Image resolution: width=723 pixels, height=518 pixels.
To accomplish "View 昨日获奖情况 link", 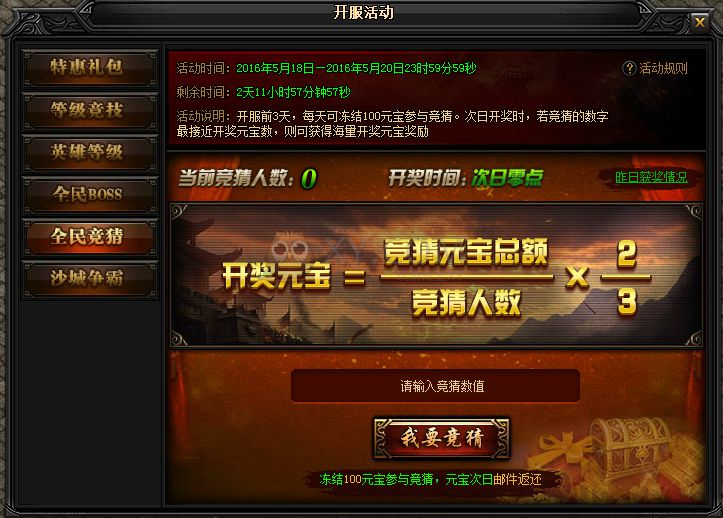I will coord(651,177).
